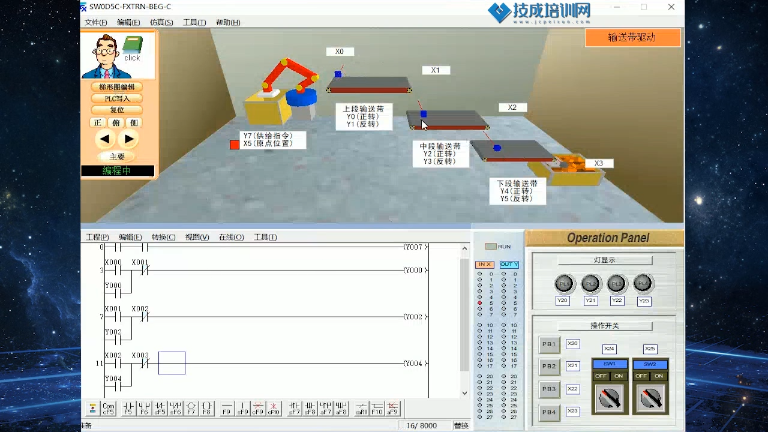Click the F8 application instruction icon
The width and height of the screenshot is (768, 432).
click(208, 408)
